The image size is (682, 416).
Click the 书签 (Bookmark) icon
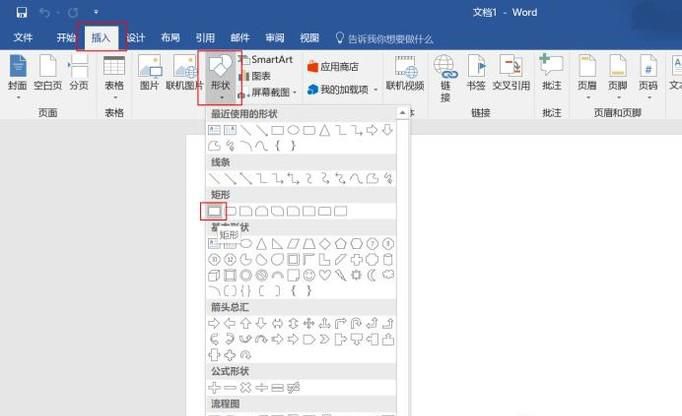pos(476,73)
